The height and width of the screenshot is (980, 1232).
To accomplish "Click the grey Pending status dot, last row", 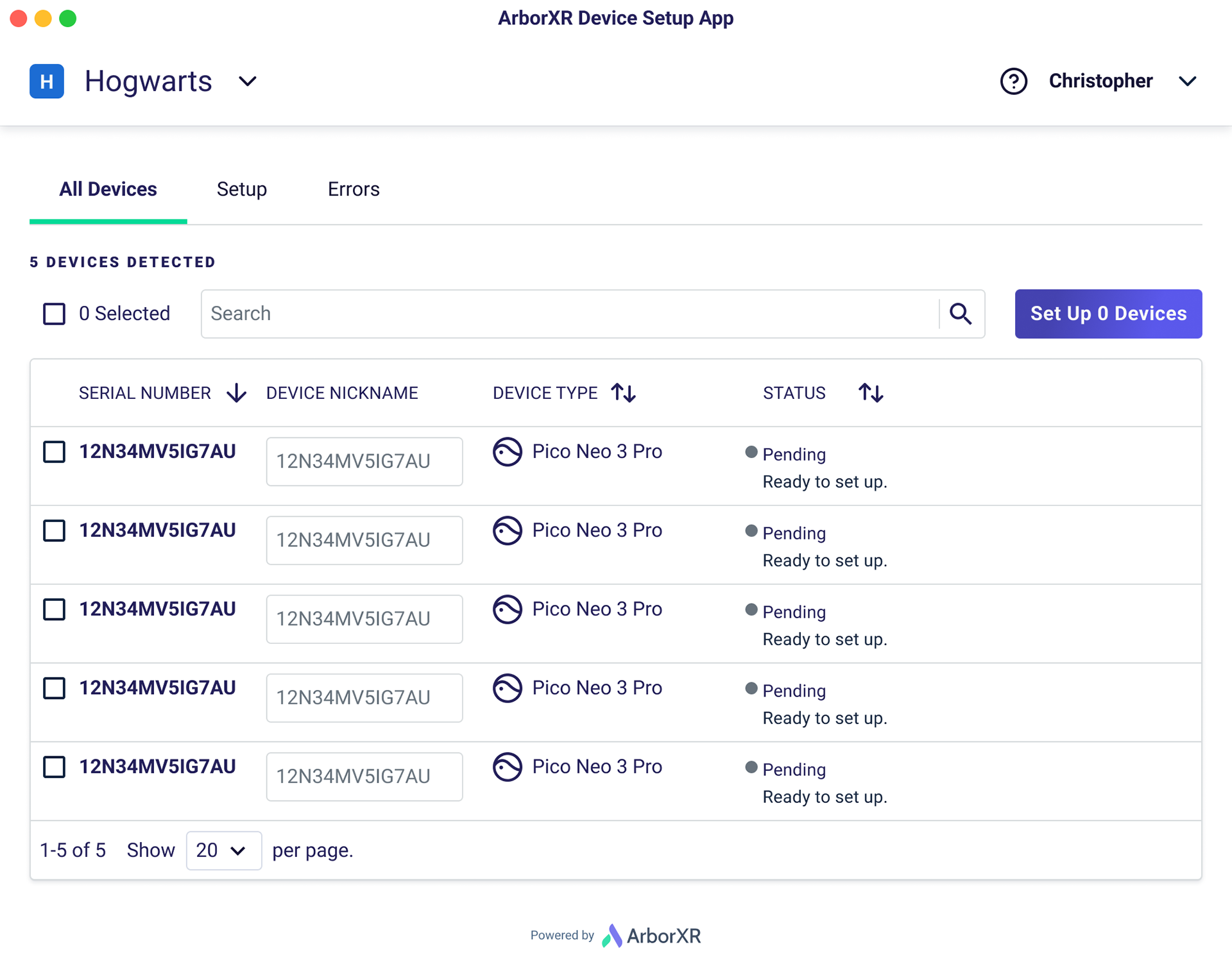I will [751, 767].
